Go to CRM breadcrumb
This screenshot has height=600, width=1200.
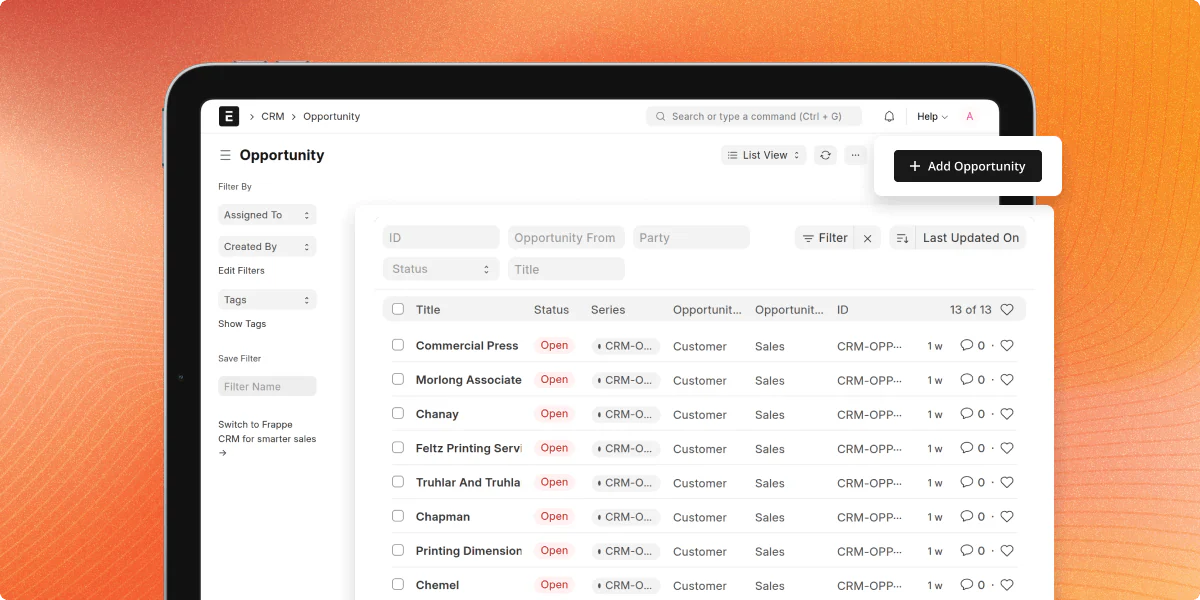click(x=273, y=117)
